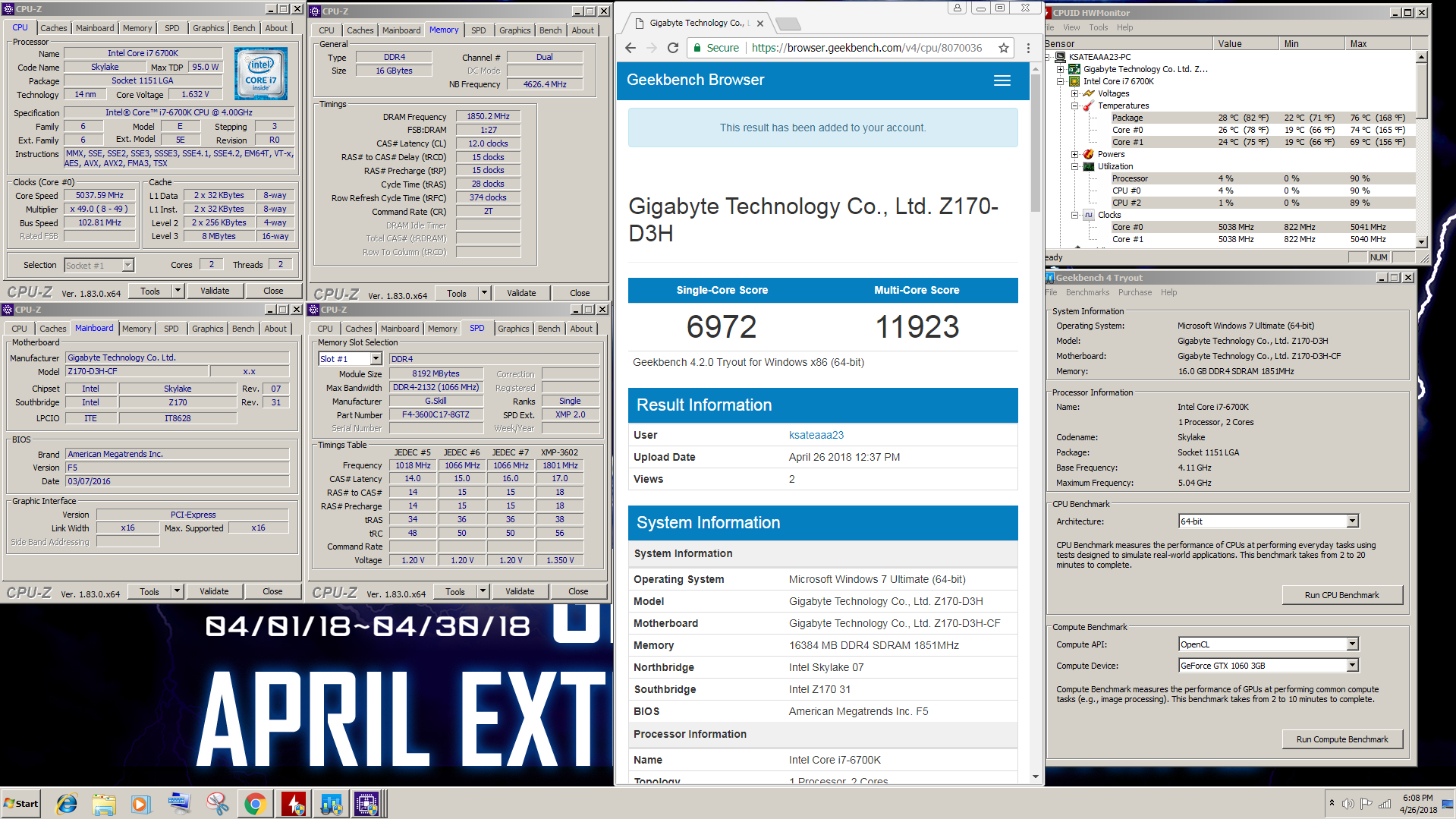Open About tab in the SPD CPU-Z window
Screen dimensions: 1456x819
[581, 329]
